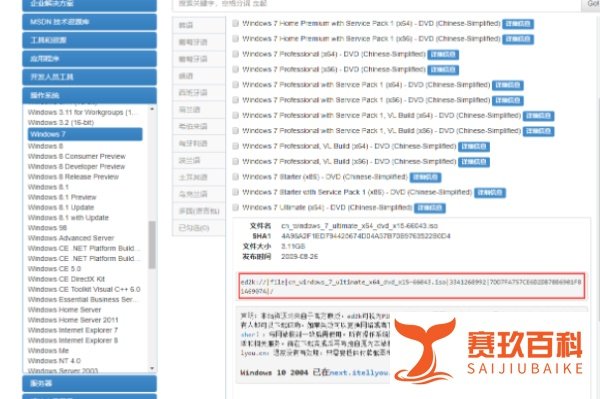
Task: Expand the 应用程序 sidebar section
Action: [90, 59]
